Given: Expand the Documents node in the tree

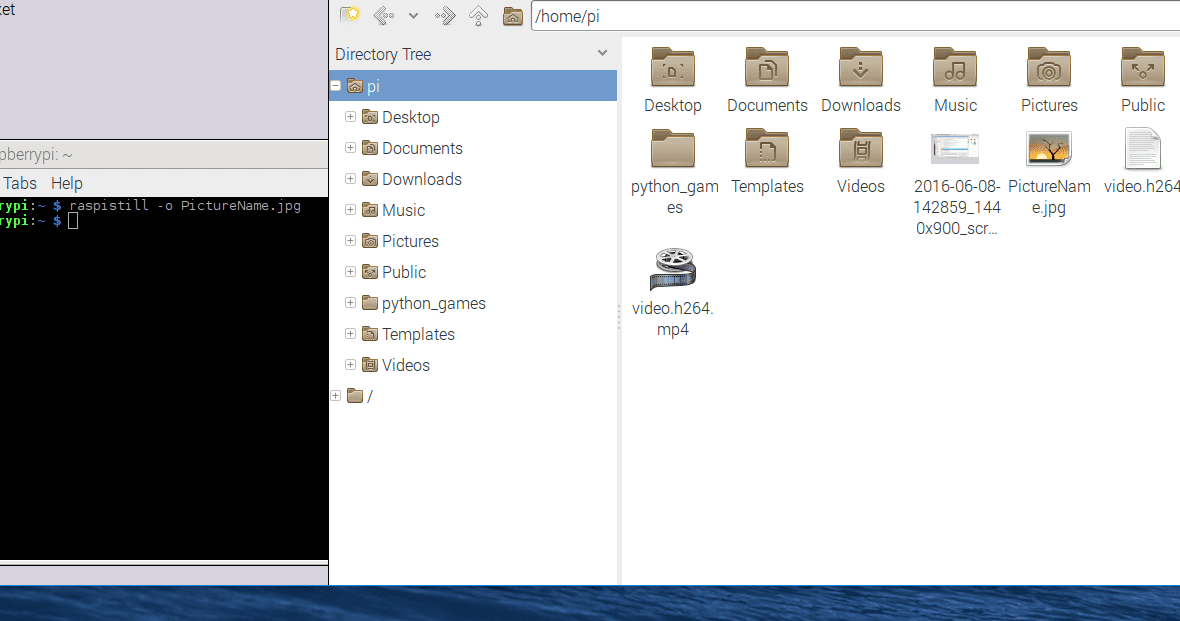Looking at the screenshot, I should point(350,148).
